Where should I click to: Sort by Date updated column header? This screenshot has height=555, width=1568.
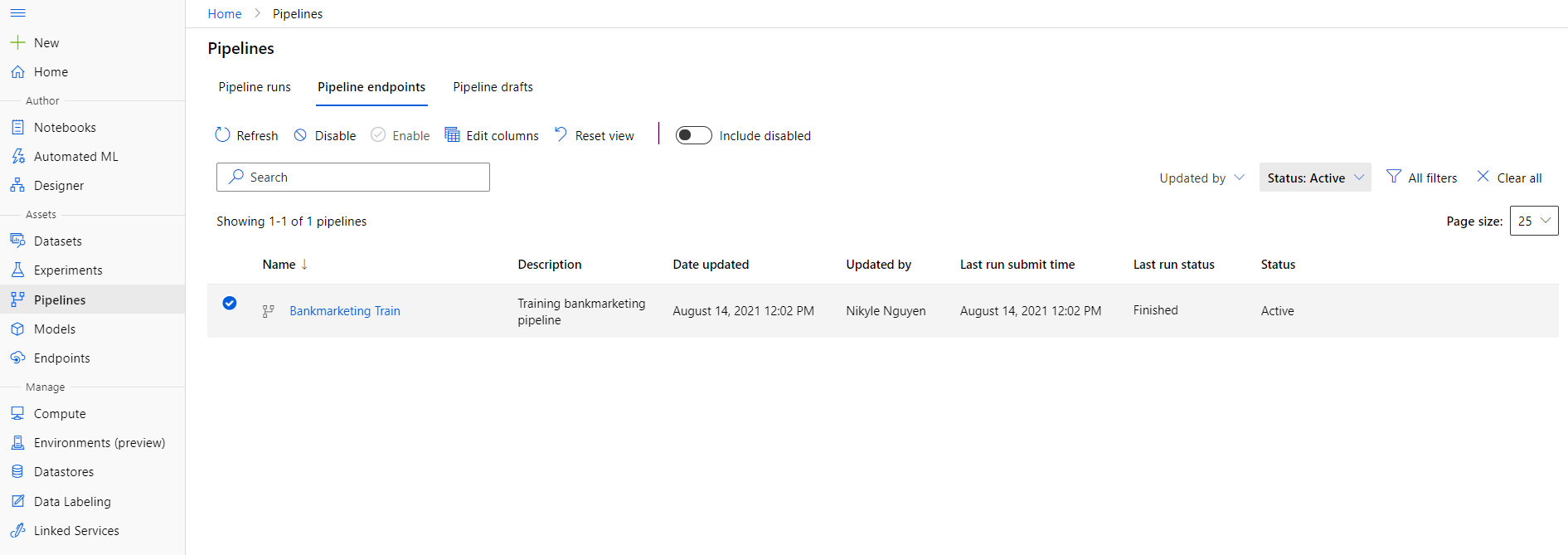[x=711, y=265]
